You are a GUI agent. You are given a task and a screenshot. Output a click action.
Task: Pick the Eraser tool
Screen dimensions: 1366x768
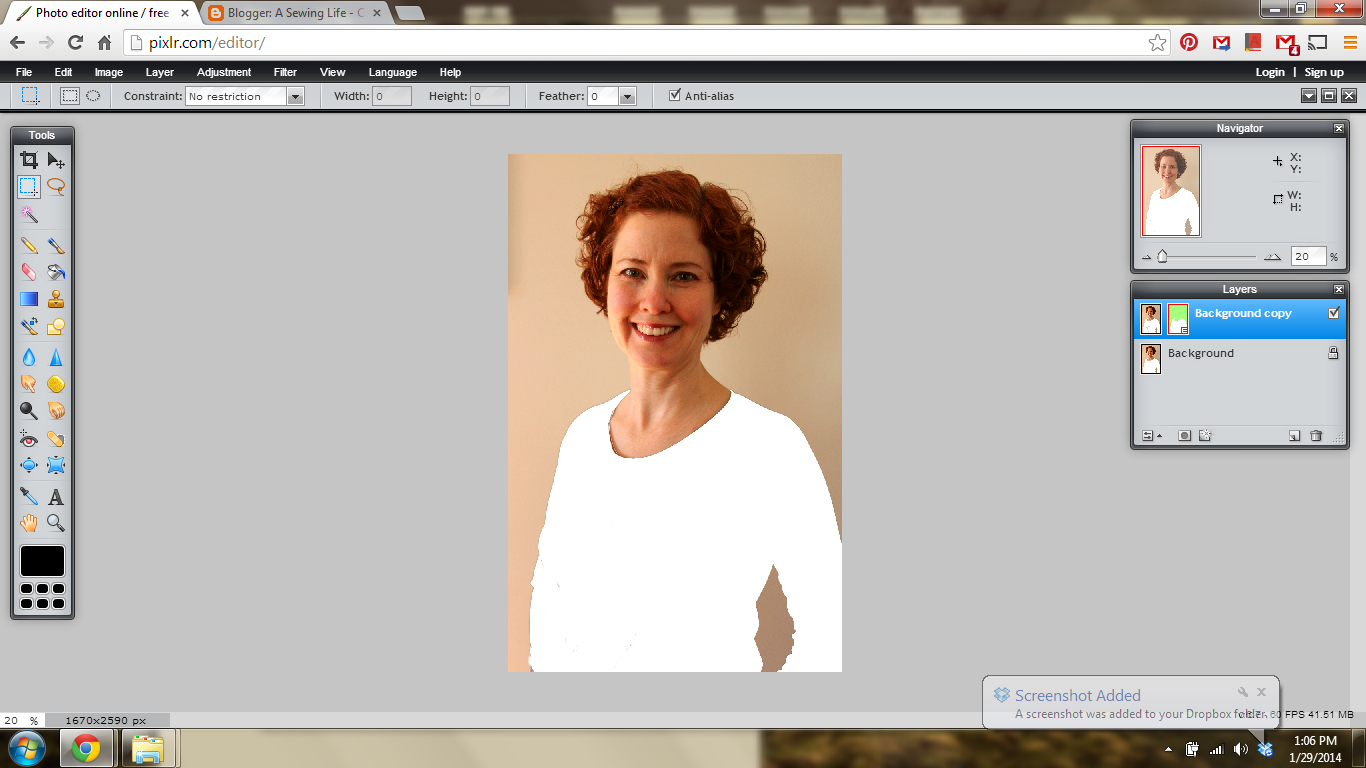tap(29, 272)
